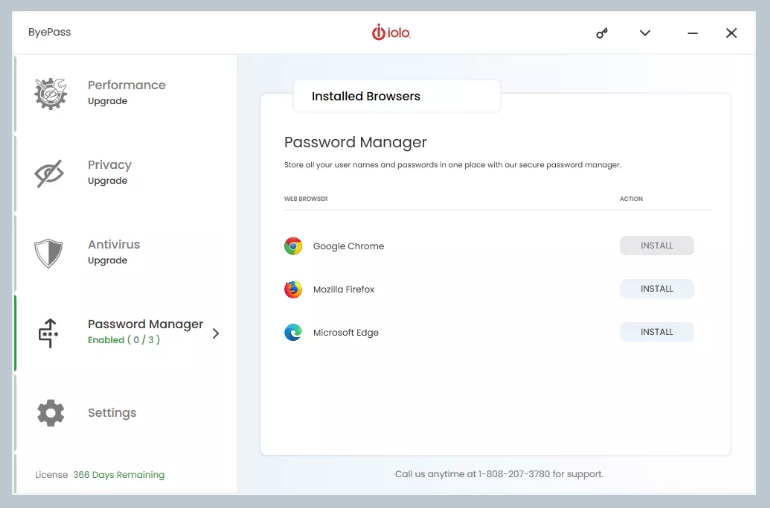The width and height of the screenshot is (770, 508).
Task: Click the ACTION column header
Action: (631, 198)
